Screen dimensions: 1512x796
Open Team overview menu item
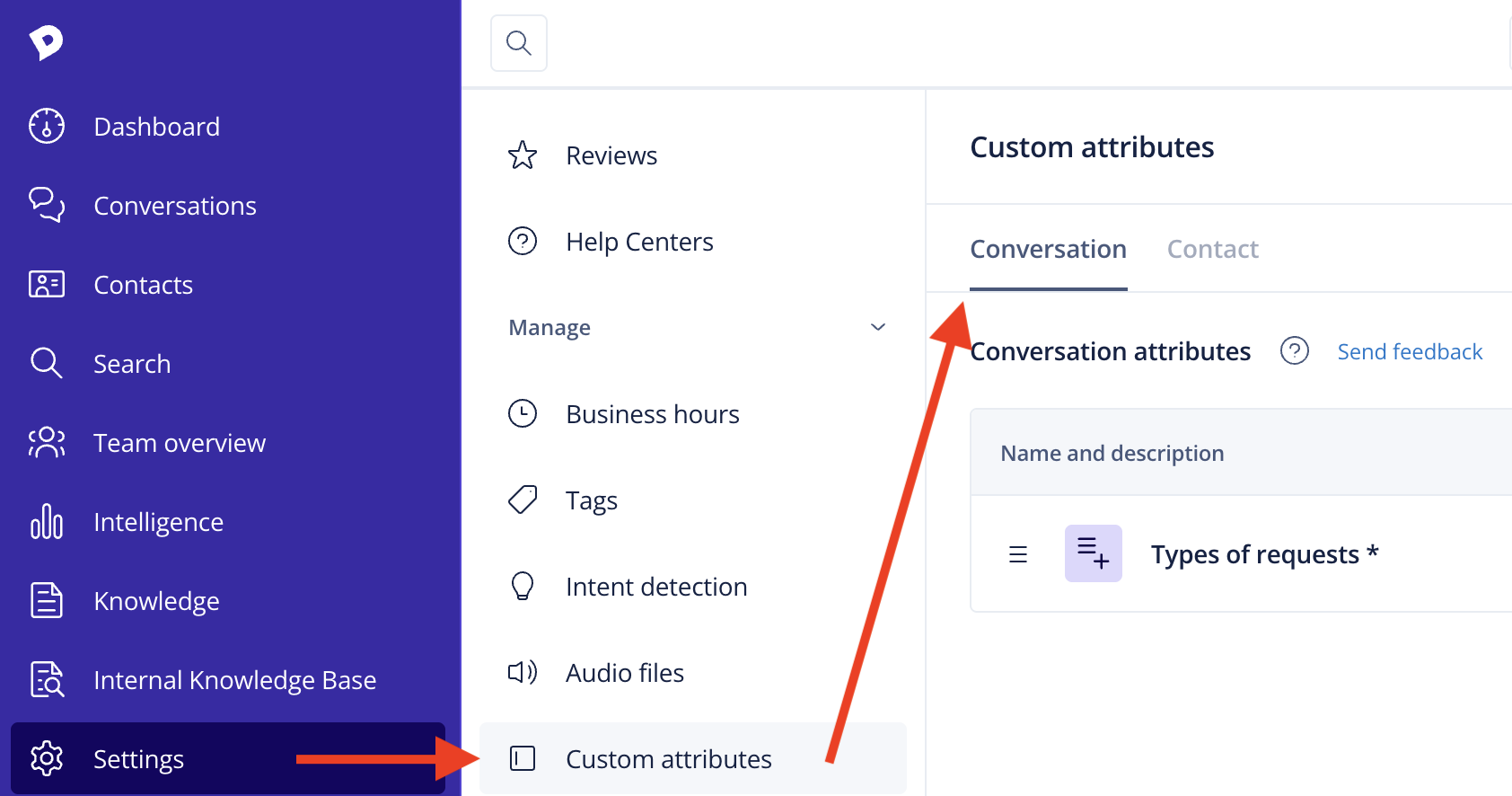click(180, 443)
